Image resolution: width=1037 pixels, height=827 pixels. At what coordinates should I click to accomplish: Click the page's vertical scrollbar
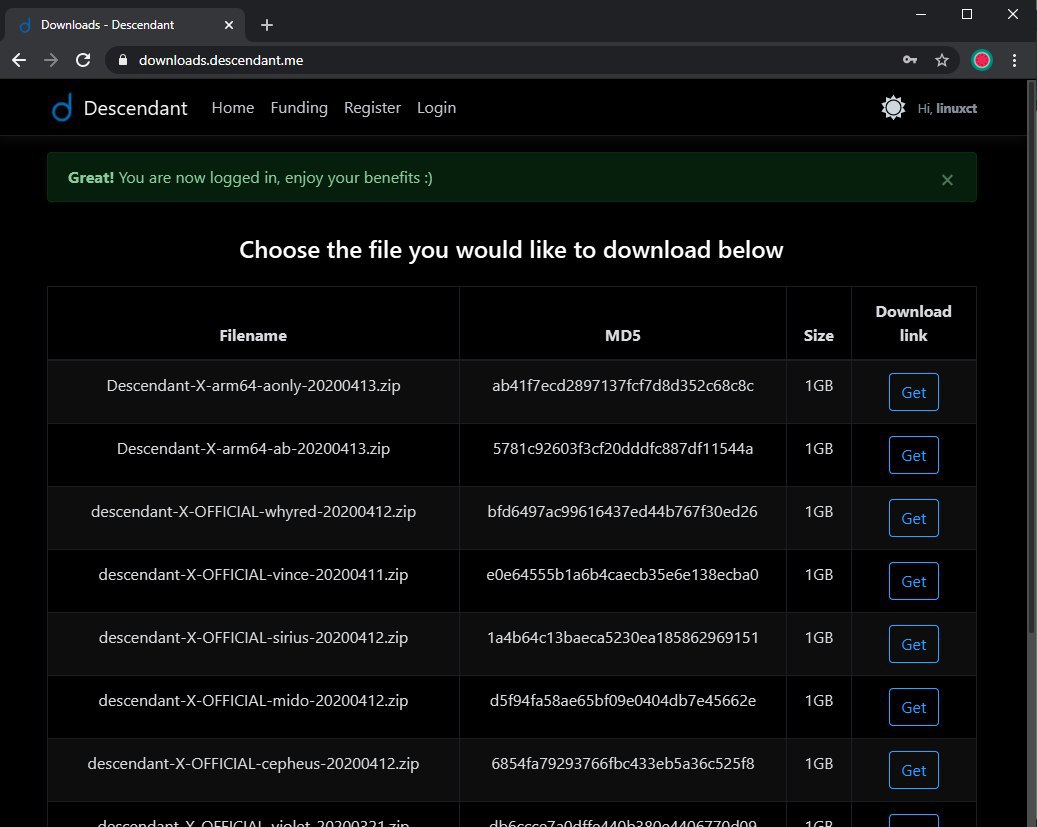coord(1031,357)
